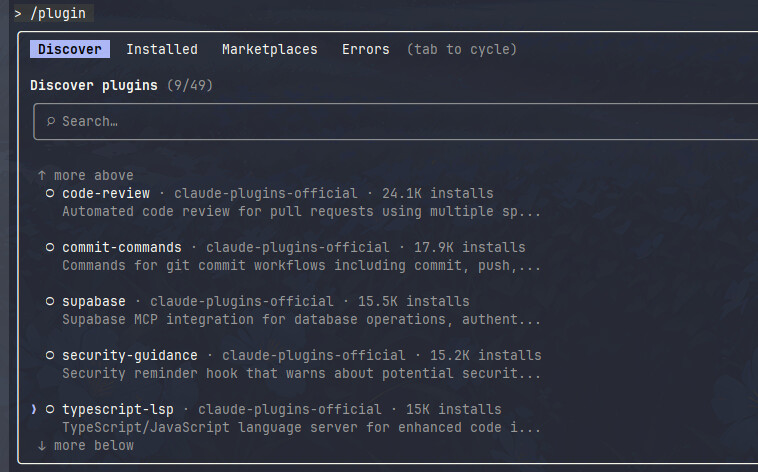Screen dimensions: 758x472
Task: Select the commit-commands plugin name
Action: pyautogui.click(x=122, y=247)
